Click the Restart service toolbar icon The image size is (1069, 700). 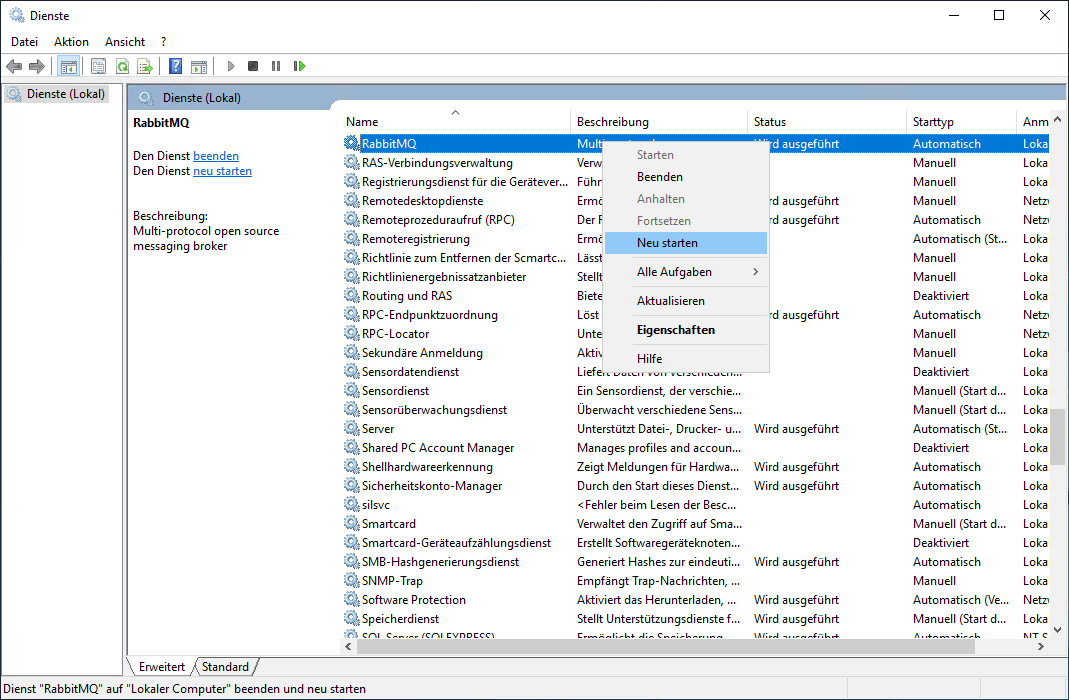pyautogui.click(x=299, y=66)
